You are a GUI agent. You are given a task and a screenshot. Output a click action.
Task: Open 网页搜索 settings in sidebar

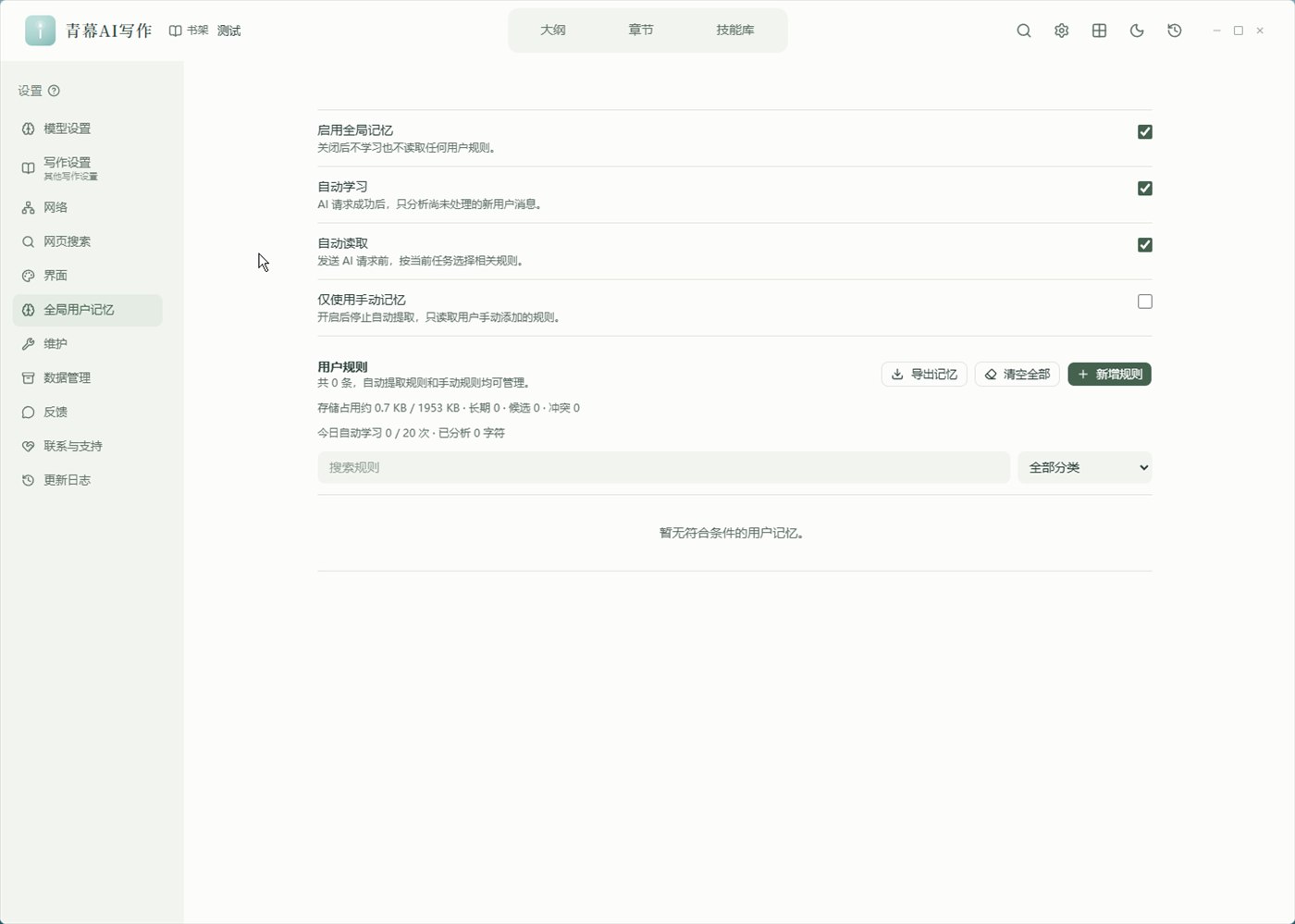pyautogui.click(x=88, y=241)
